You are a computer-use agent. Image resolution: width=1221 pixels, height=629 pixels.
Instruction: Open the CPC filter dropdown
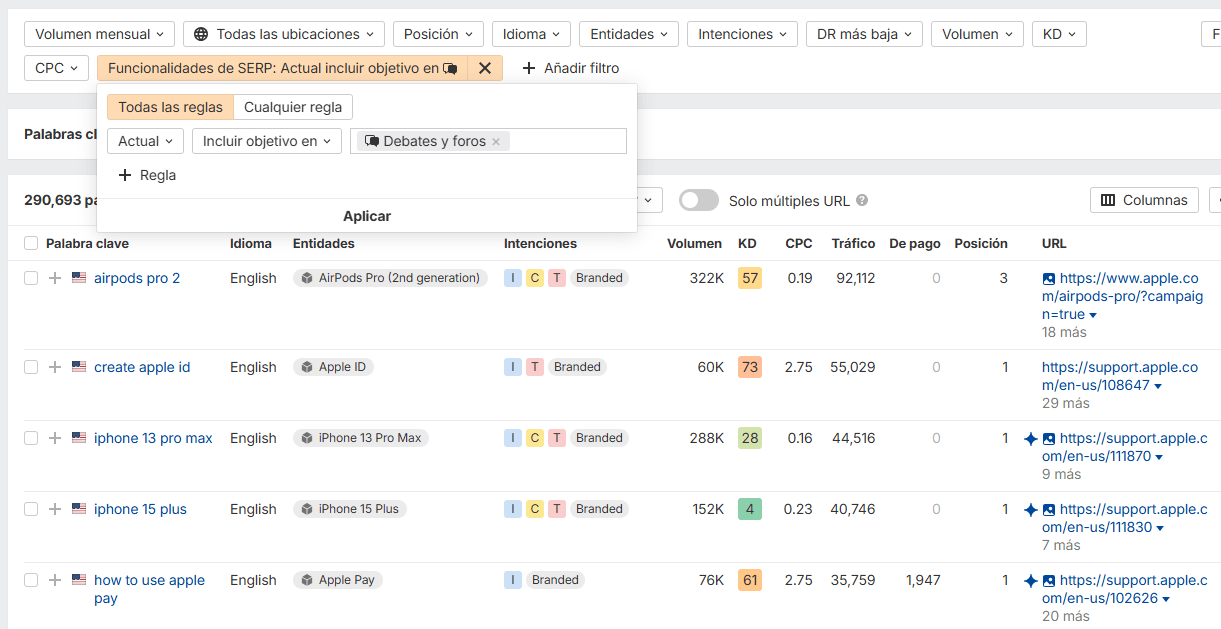coord(56,68)
